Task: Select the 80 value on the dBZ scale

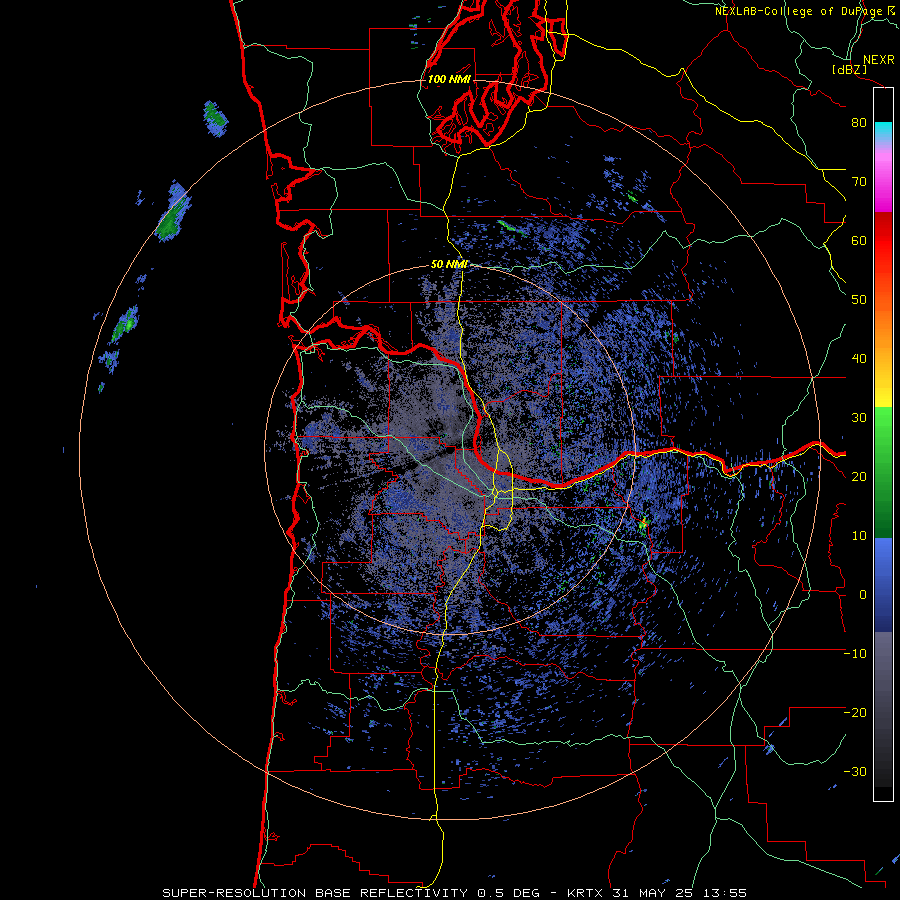Action: pos(859,122)
